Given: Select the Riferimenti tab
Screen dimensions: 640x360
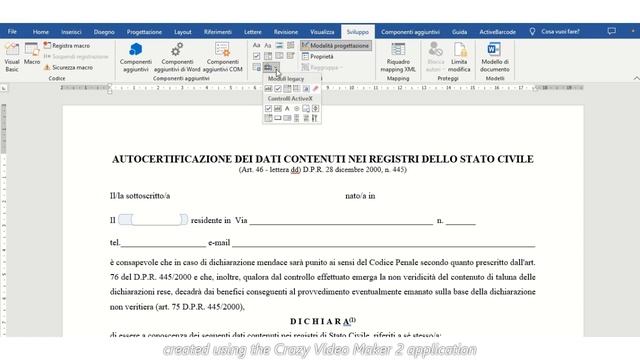Looking at the screenshot, I should pyautogui.click(x=218, y=31).
